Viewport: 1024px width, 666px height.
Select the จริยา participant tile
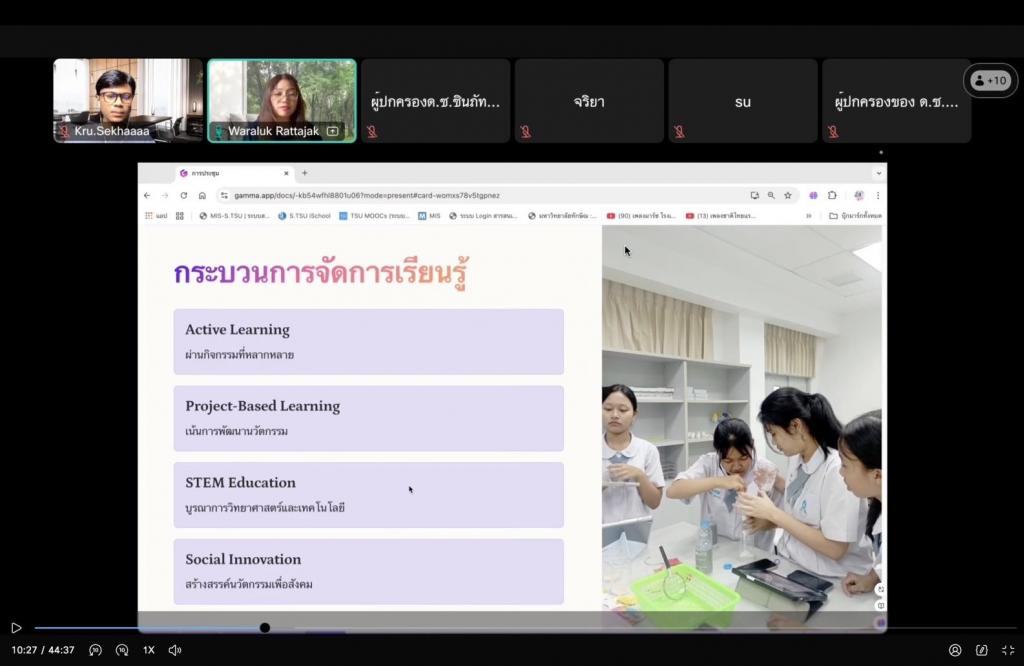(589, 101)
